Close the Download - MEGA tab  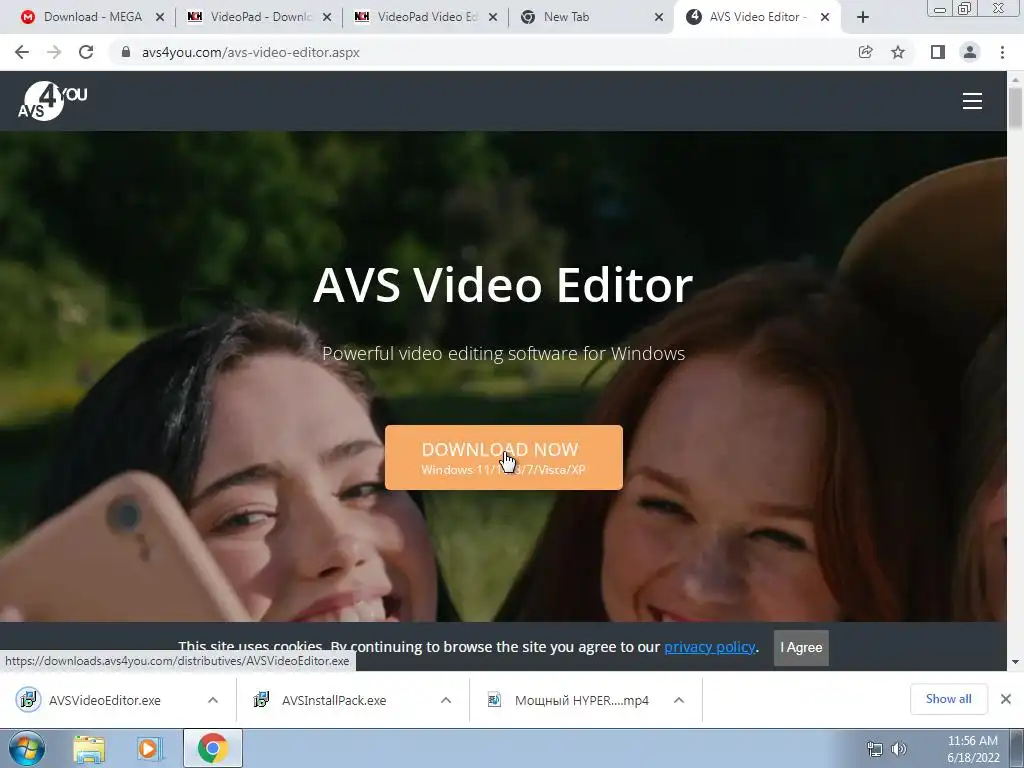point(160,17)
